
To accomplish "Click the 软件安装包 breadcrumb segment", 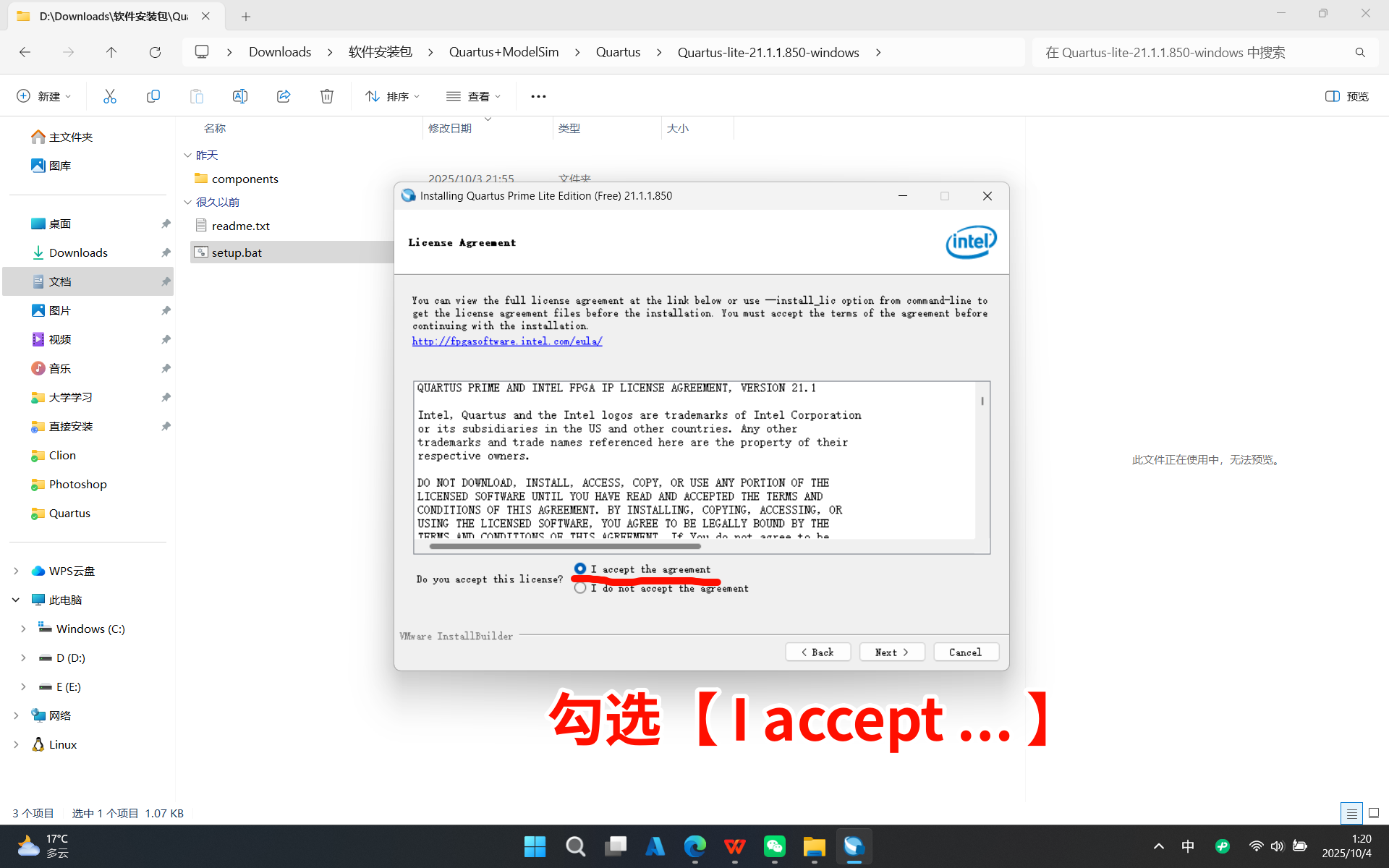I will point(381,52).
